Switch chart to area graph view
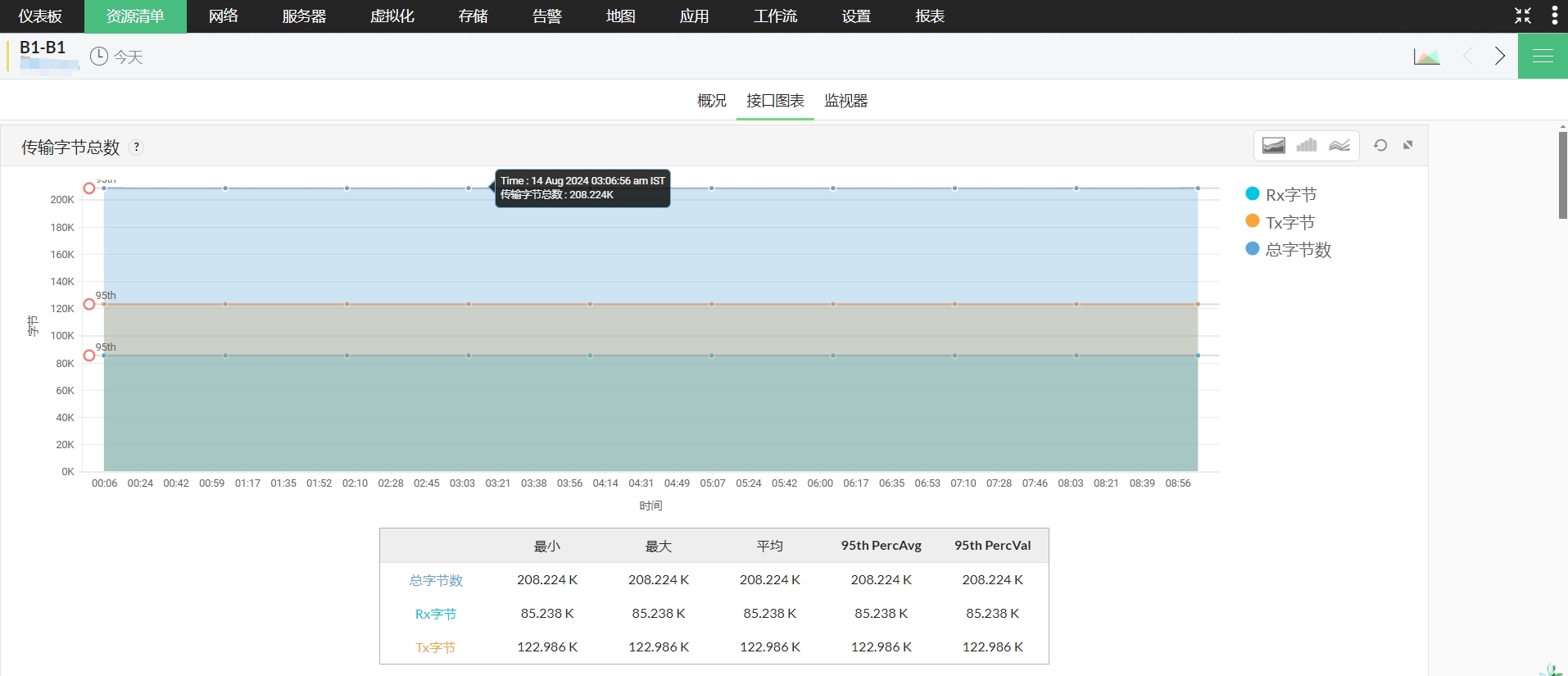This screenshot has height=676, width=1568. pyautogui.click(x=1273, y=146)
